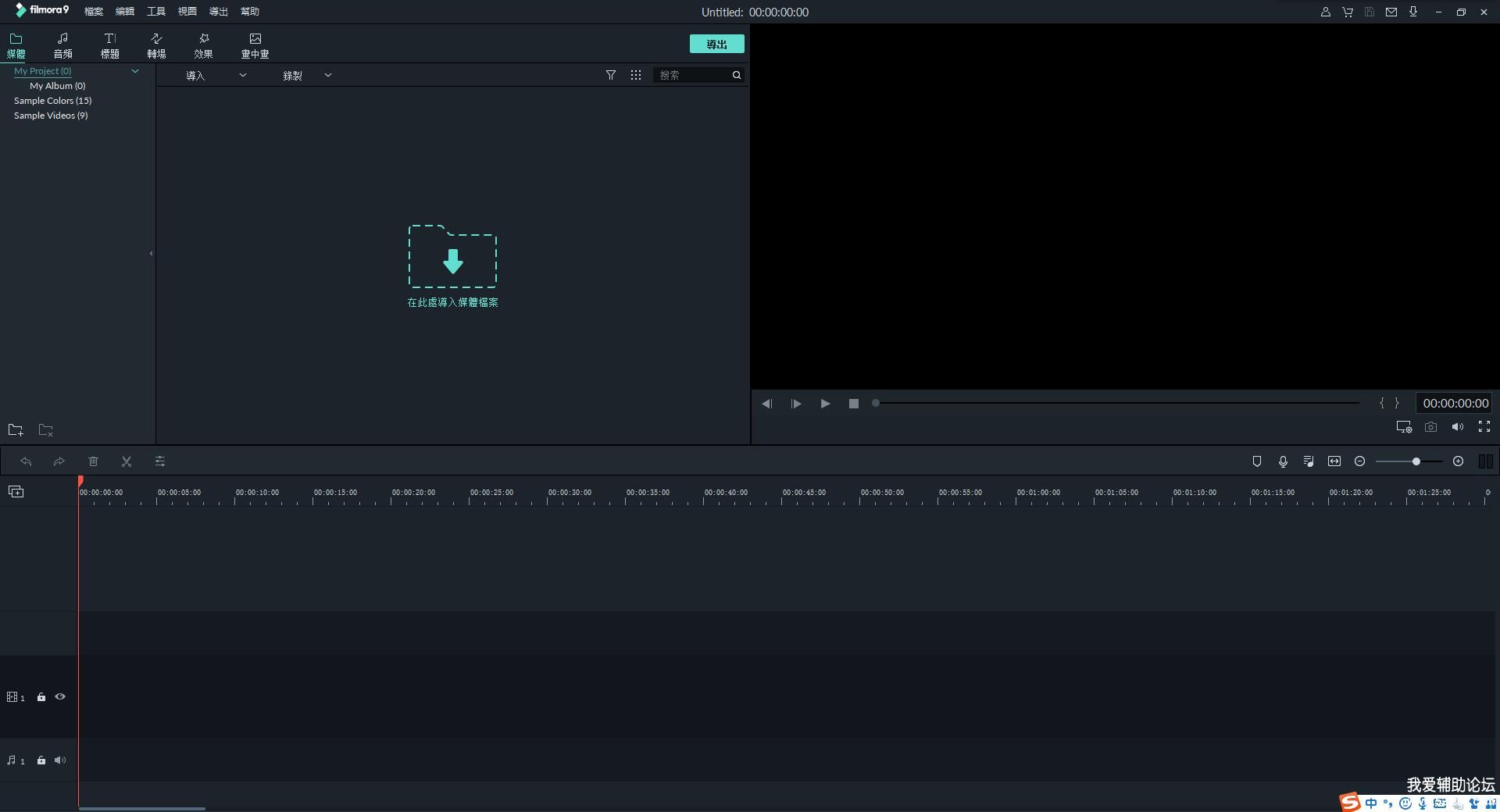The width and height of the screenshot is (1500, 812).
Task: Undo the last timeline action
Action: pyautogui.click(x=26, y=461)
